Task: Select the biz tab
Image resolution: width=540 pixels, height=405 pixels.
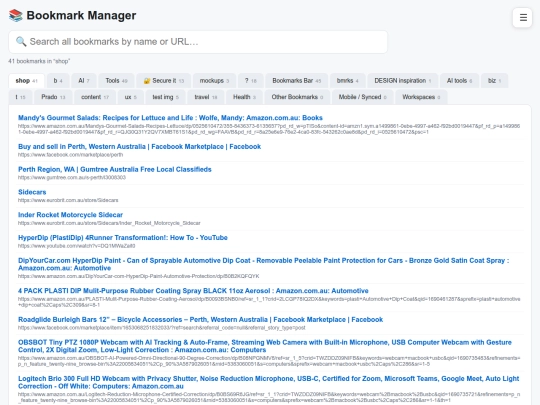Action: [494, 81]
